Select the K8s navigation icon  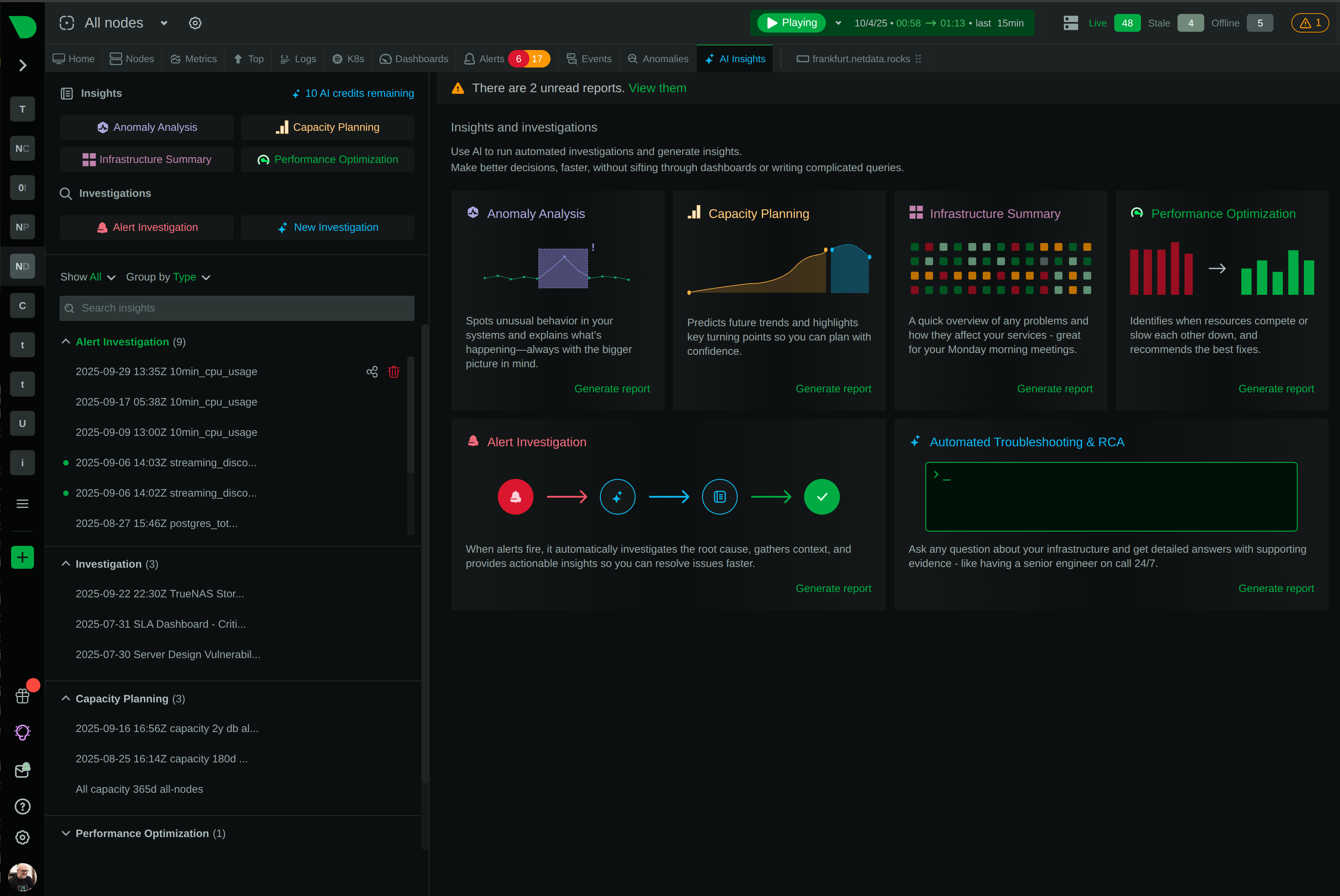pyautogui.click(x=338, y=58)
